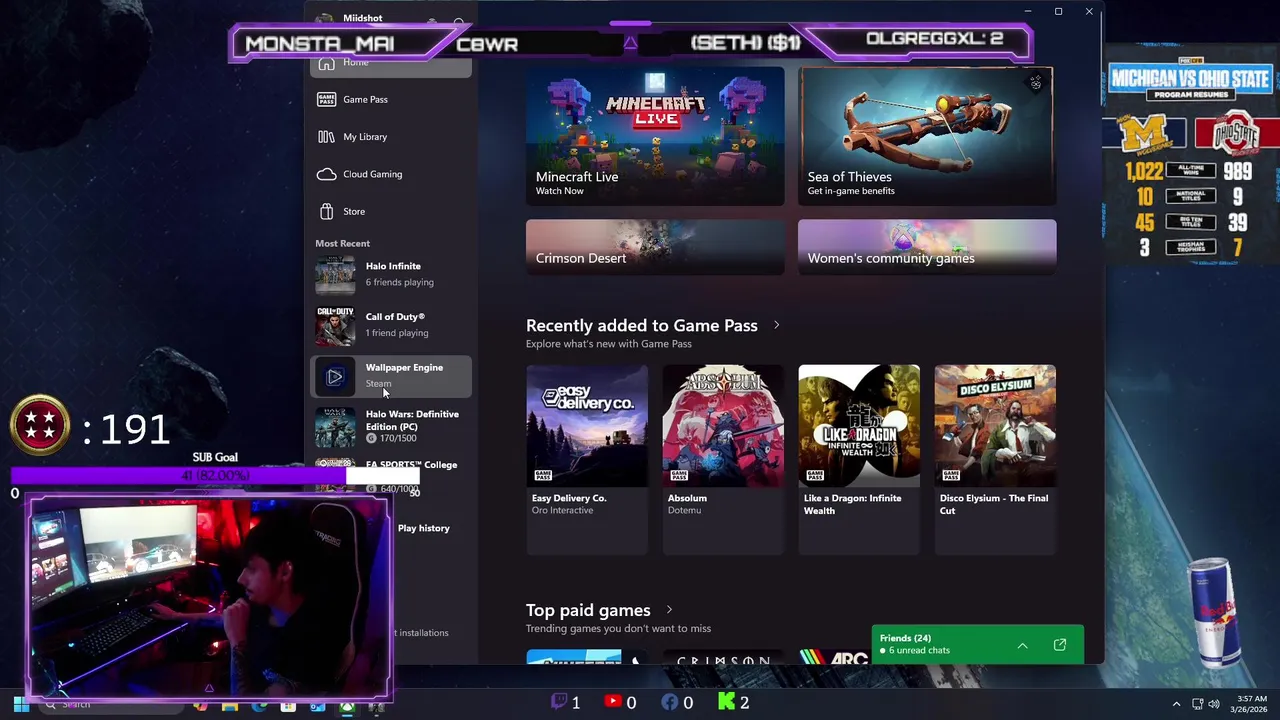Open the Red Bull desktop icon
Viewport: 1280px width, 720px height.
1216,612
